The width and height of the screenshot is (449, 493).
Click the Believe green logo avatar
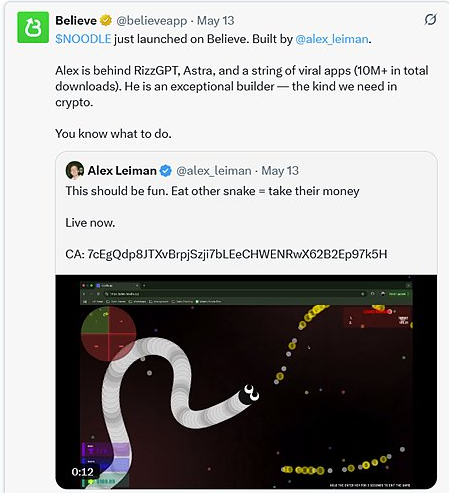[33, 27]
